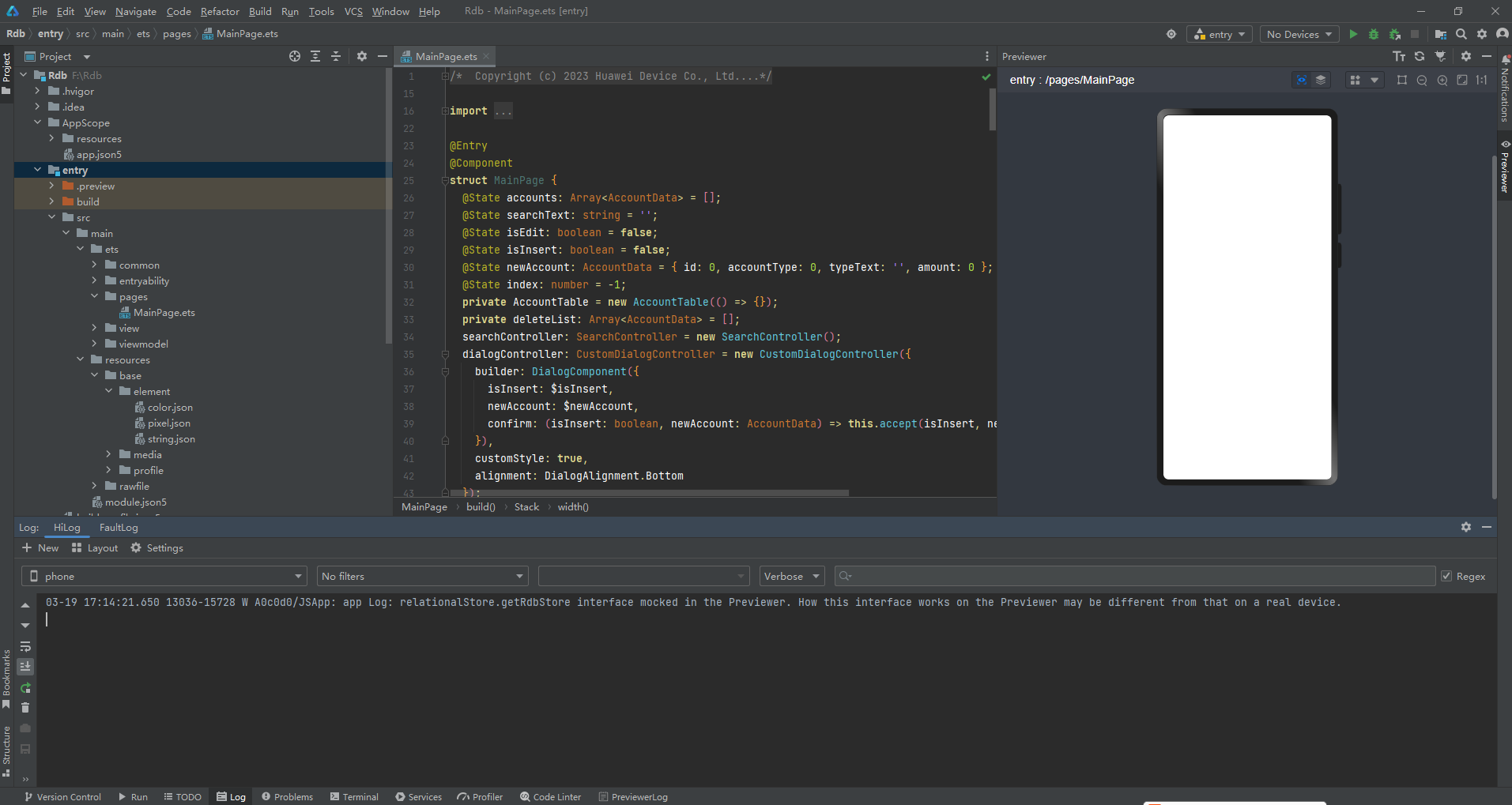Expand the common folder
Image resolution: width=1512 pixels, height=805 pixels.
pyautogui.click(x=94, y=265)
